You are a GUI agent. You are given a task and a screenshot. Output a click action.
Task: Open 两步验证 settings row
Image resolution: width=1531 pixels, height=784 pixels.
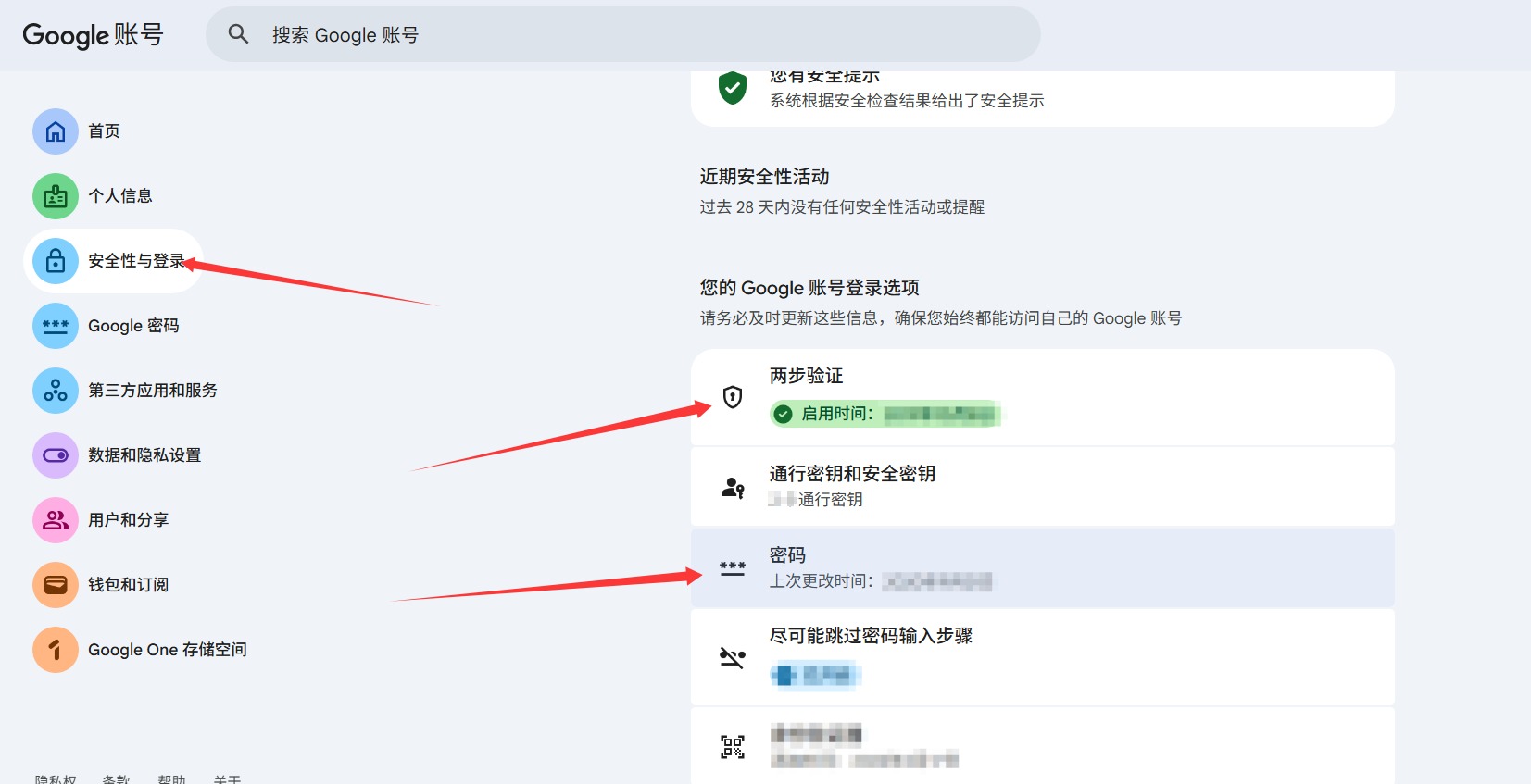coord(1042,397)
